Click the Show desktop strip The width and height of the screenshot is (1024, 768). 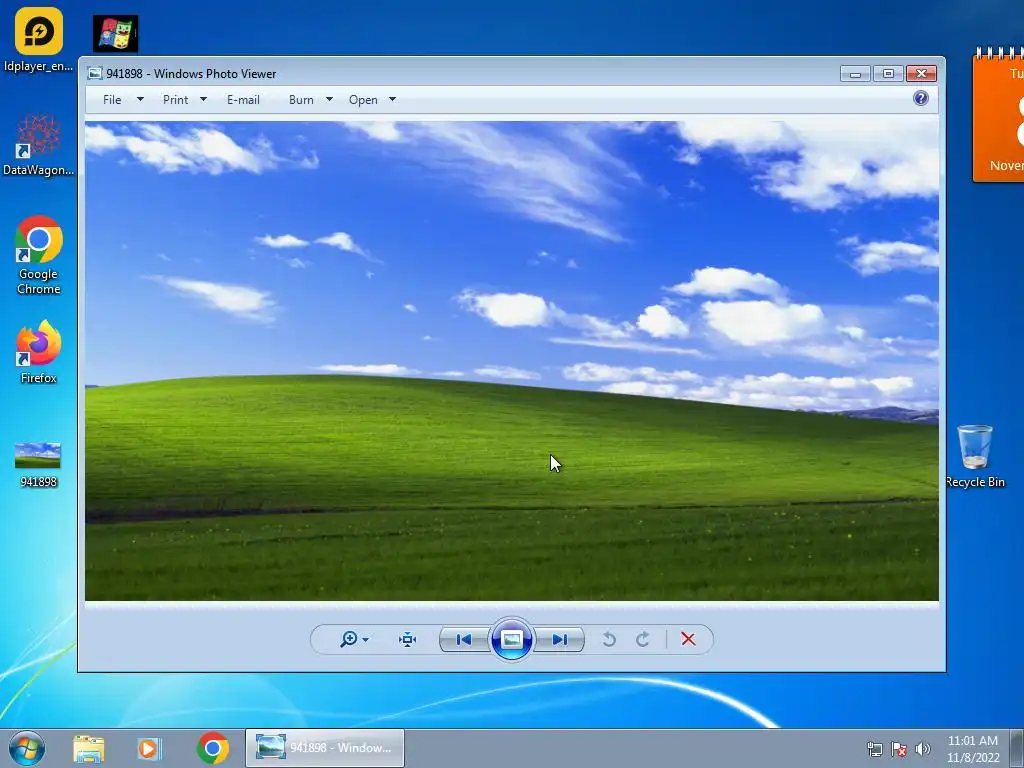[1017, 748]
